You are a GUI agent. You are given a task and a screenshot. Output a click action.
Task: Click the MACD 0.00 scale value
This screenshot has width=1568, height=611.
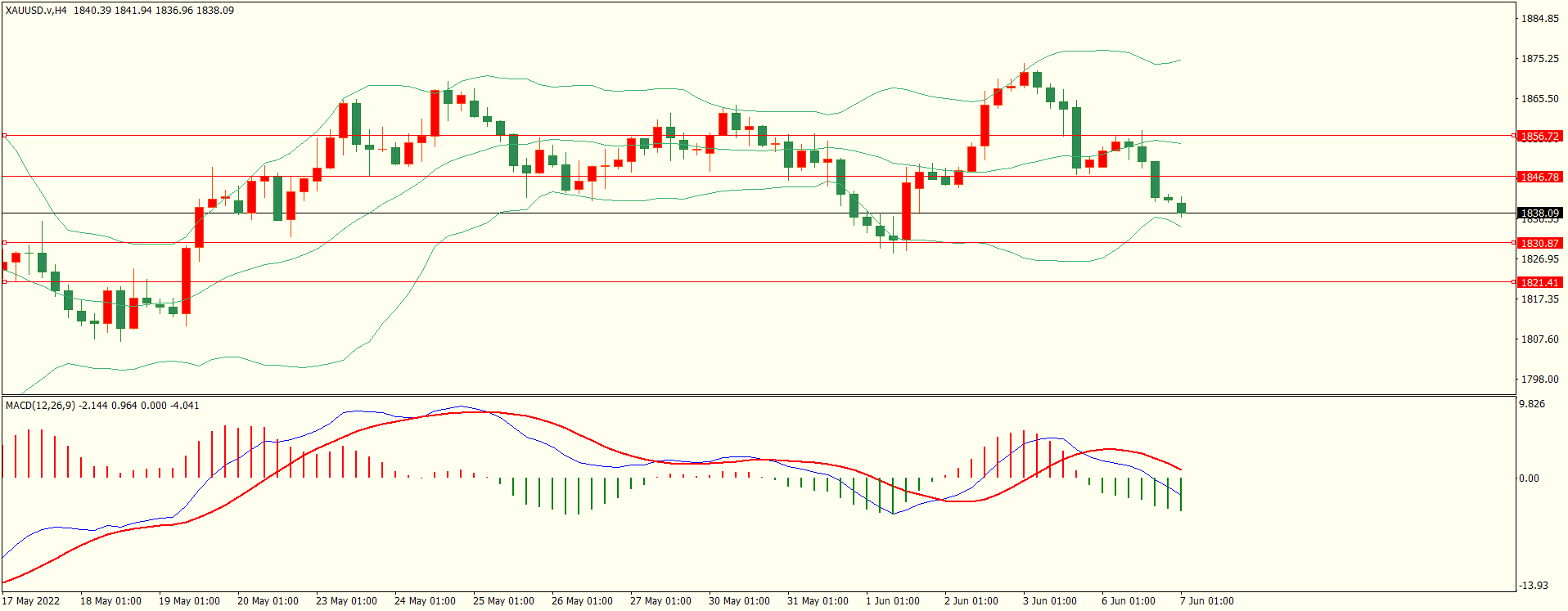[x=1529, y=478]
